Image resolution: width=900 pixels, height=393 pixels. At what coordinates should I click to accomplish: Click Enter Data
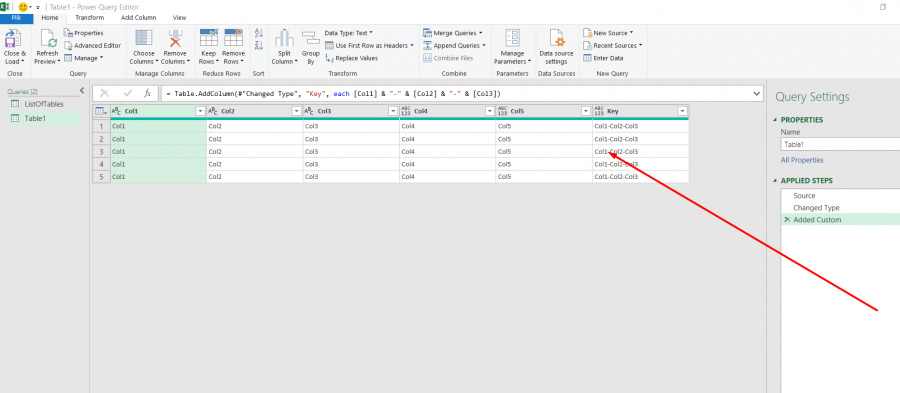603,58
